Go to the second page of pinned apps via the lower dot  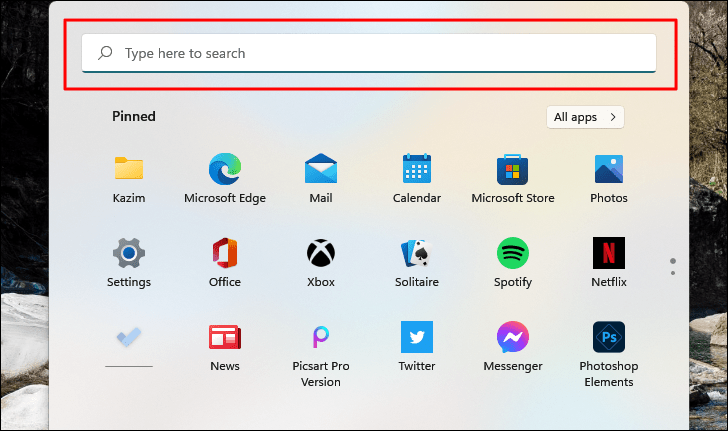[x=673, y=273]
